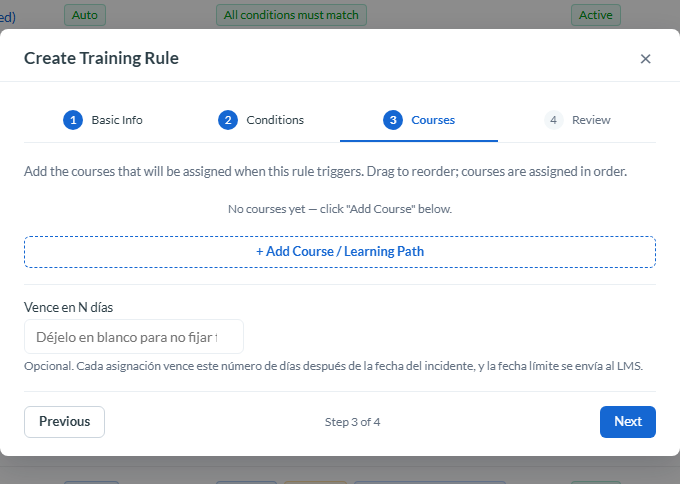680x484 pixels.
Task: Click the All conditions must match badge
Action: click(291, 15)
